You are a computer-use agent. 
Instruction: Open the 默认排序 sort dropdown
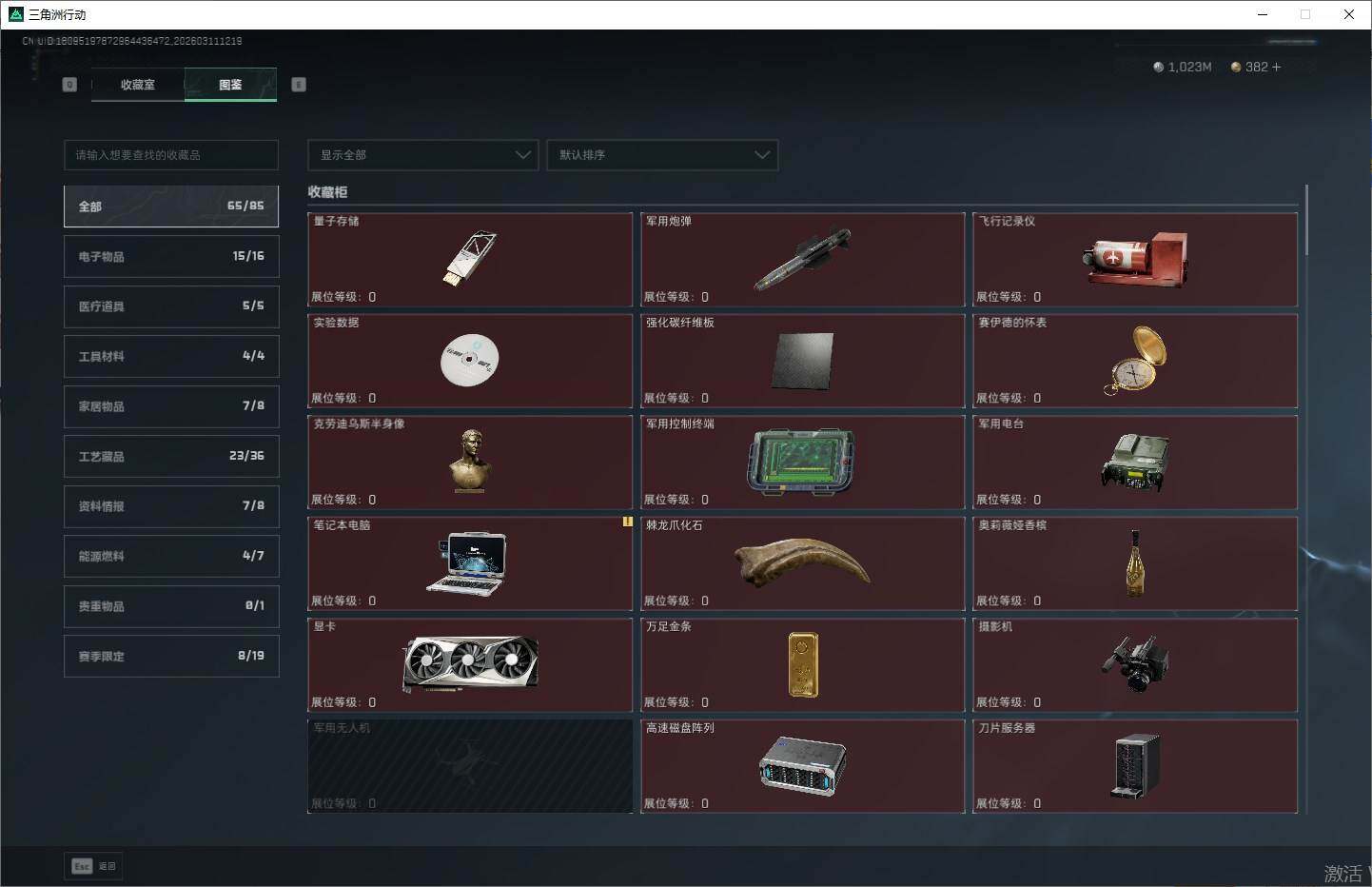(662, 155)
